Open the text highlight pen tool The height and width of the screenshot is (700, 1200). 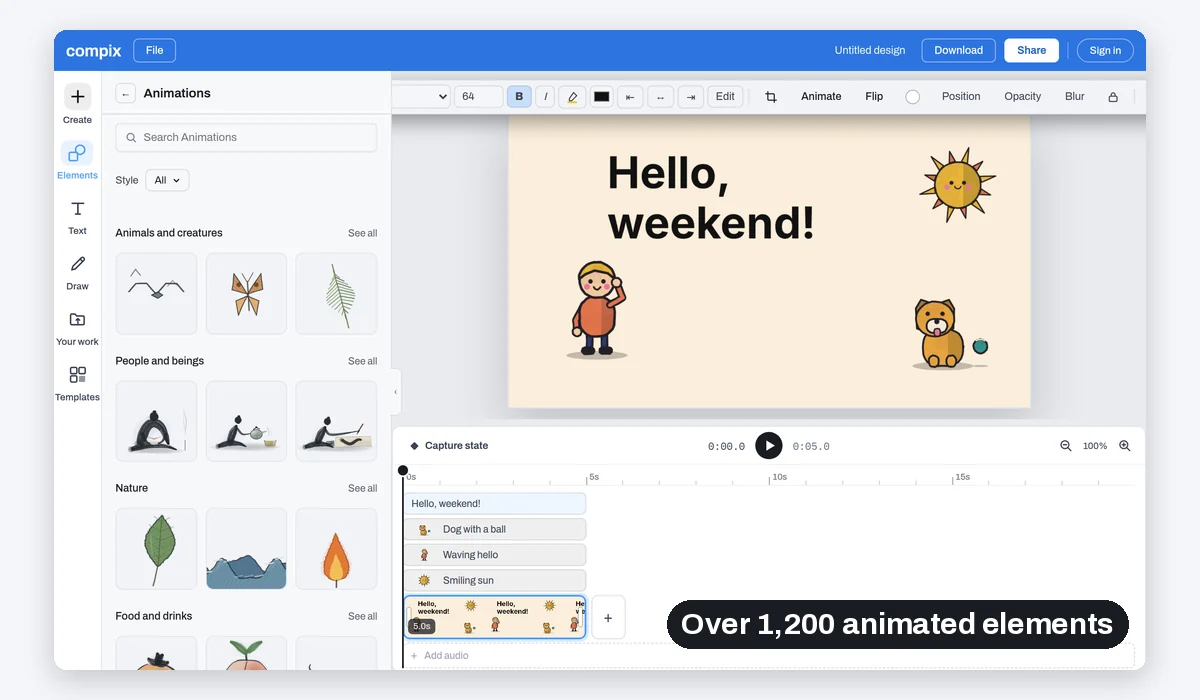572,97
